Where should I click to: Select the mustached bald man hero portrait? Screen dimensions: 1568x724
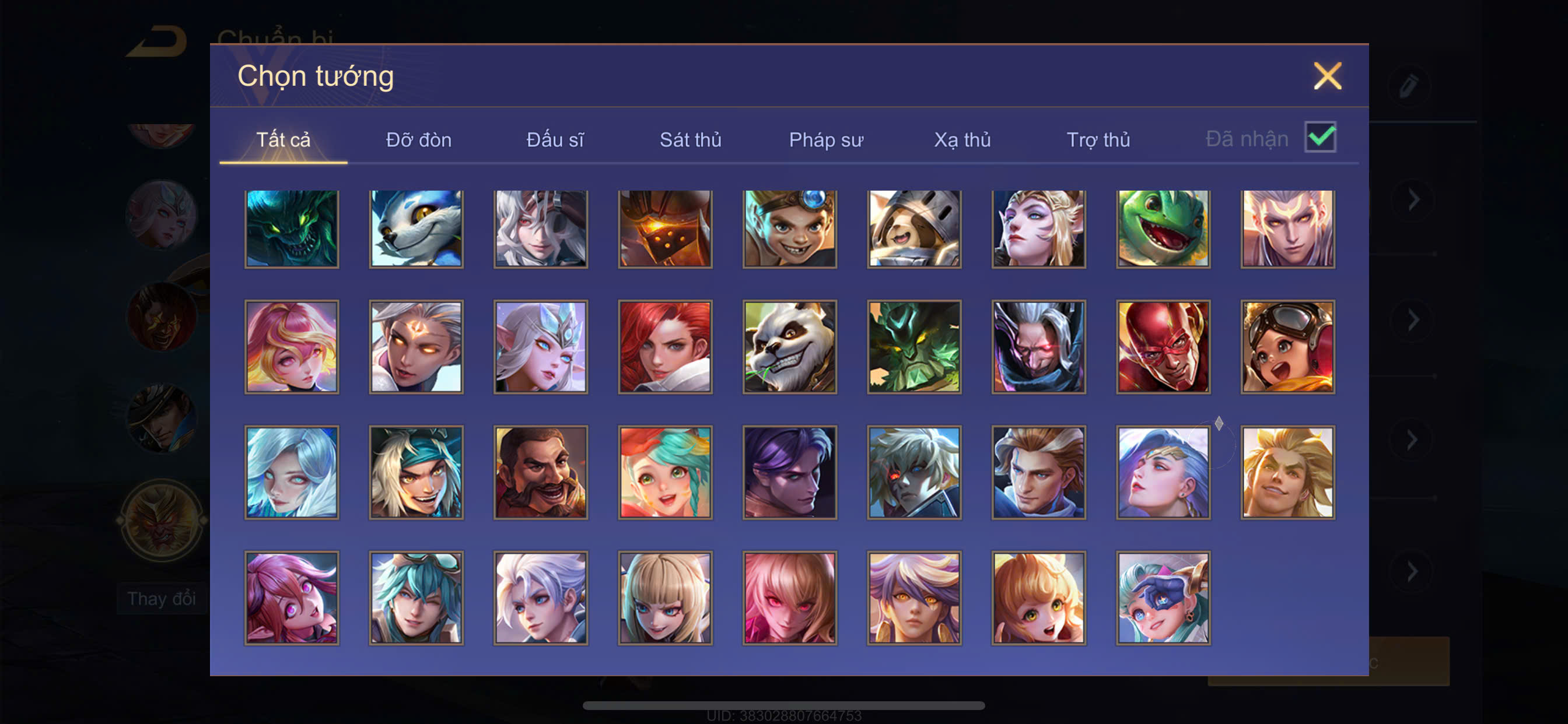pos(541,472)
